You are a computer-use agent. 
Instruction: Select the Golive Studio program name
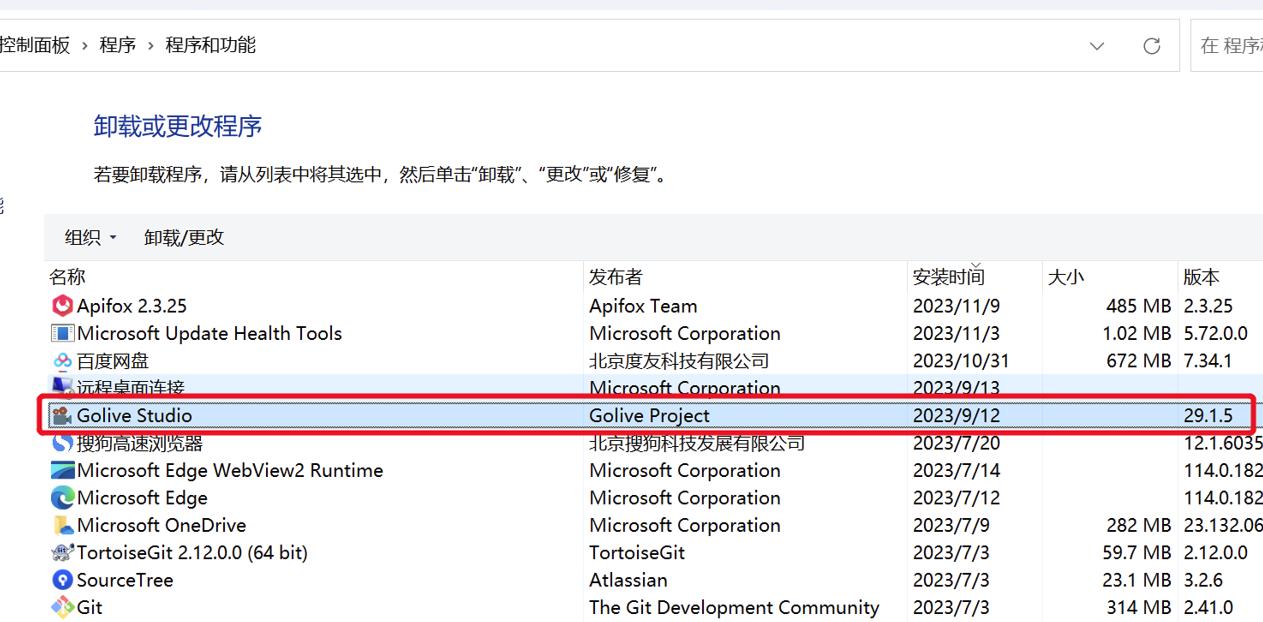click(134, 416)
